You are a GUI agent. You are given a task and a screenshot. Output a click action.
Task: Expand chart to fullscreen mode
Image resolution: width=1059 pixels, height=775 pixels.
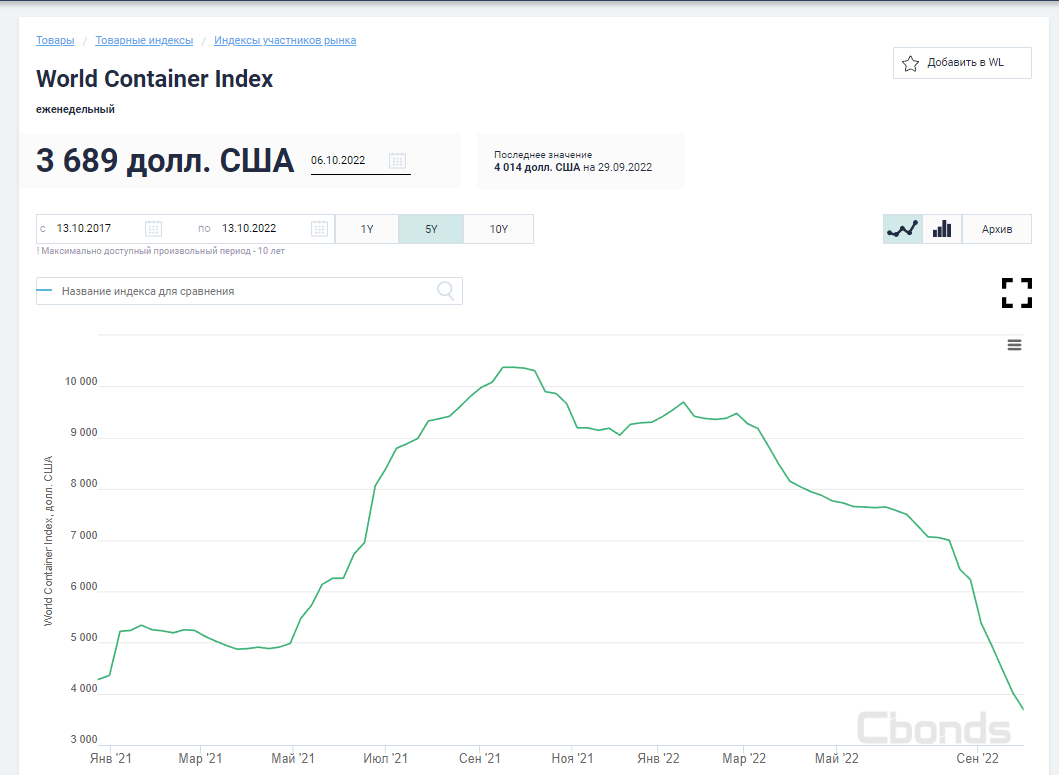[x=1016, y=293]
